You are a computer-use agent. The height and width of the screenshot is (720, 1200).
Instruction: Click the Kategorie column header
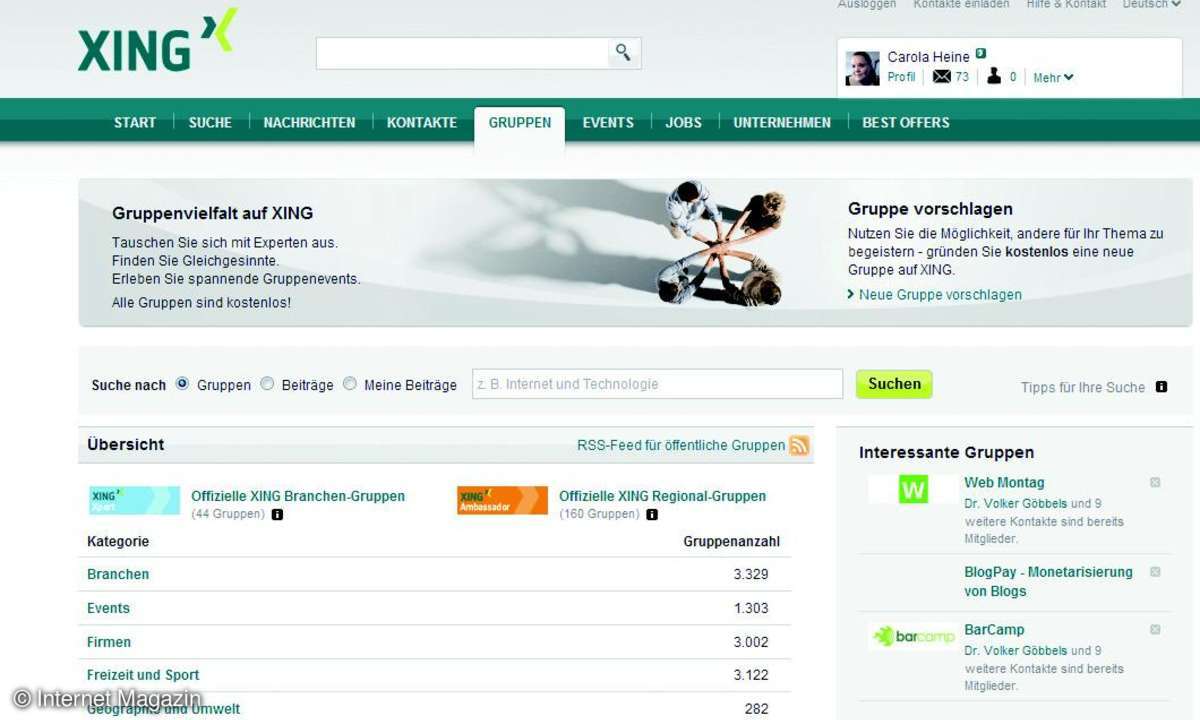[x=118, y=542]
